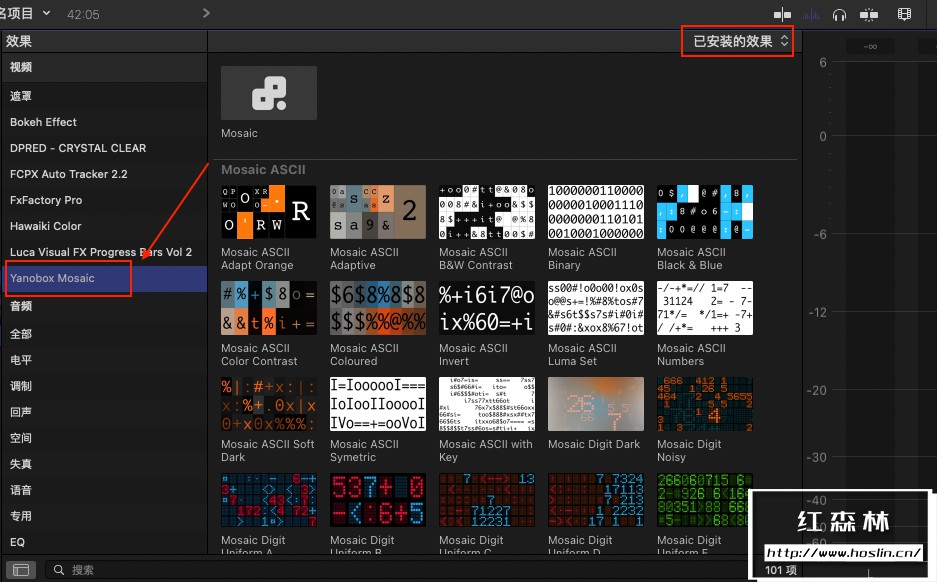Viewport: 937px width, 582px height.
Task: Click the 效果 panel title
Action: [x=19, y=41]
